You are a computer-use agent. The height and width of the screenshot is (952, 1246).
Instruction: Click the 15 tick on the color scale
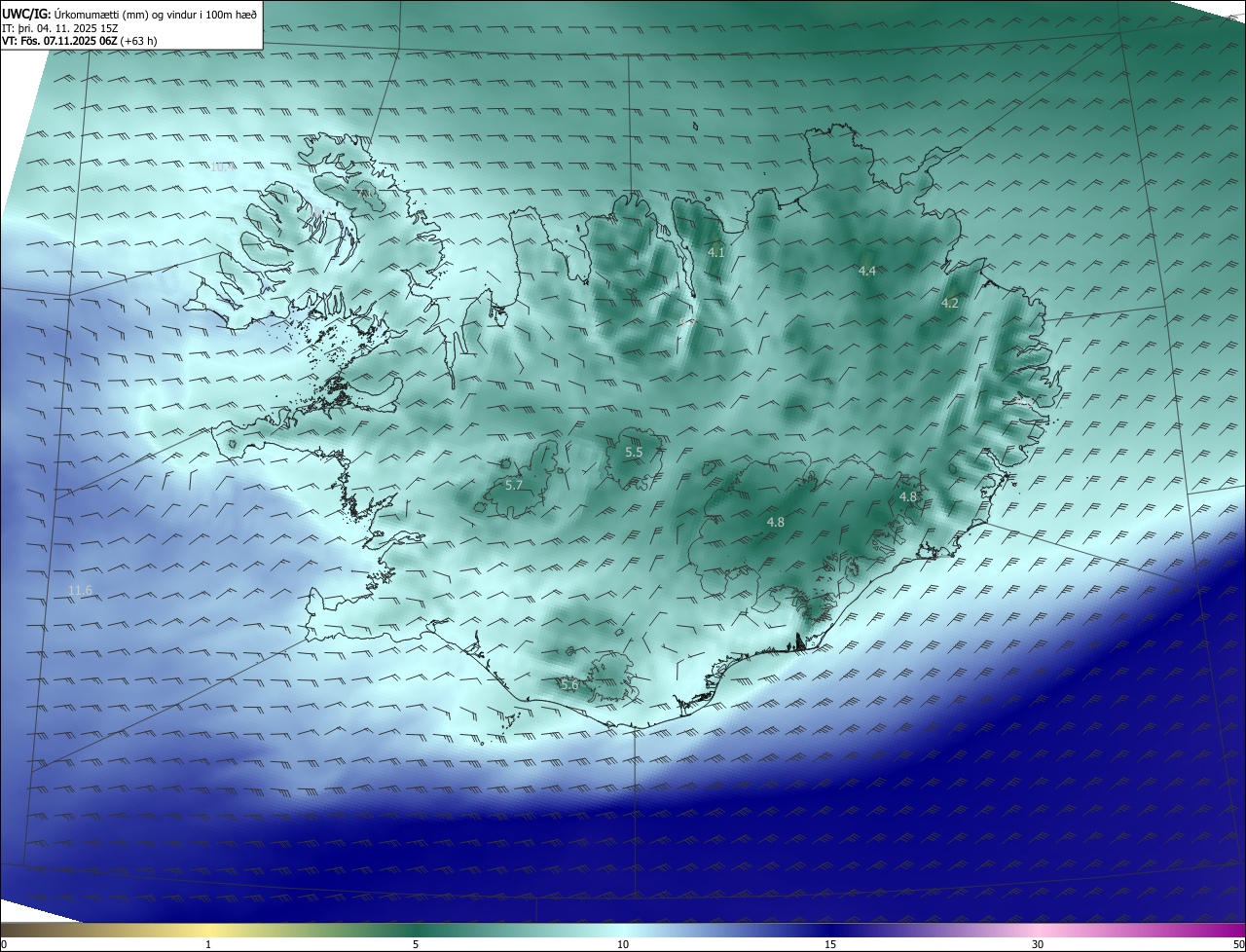(830, 944)
